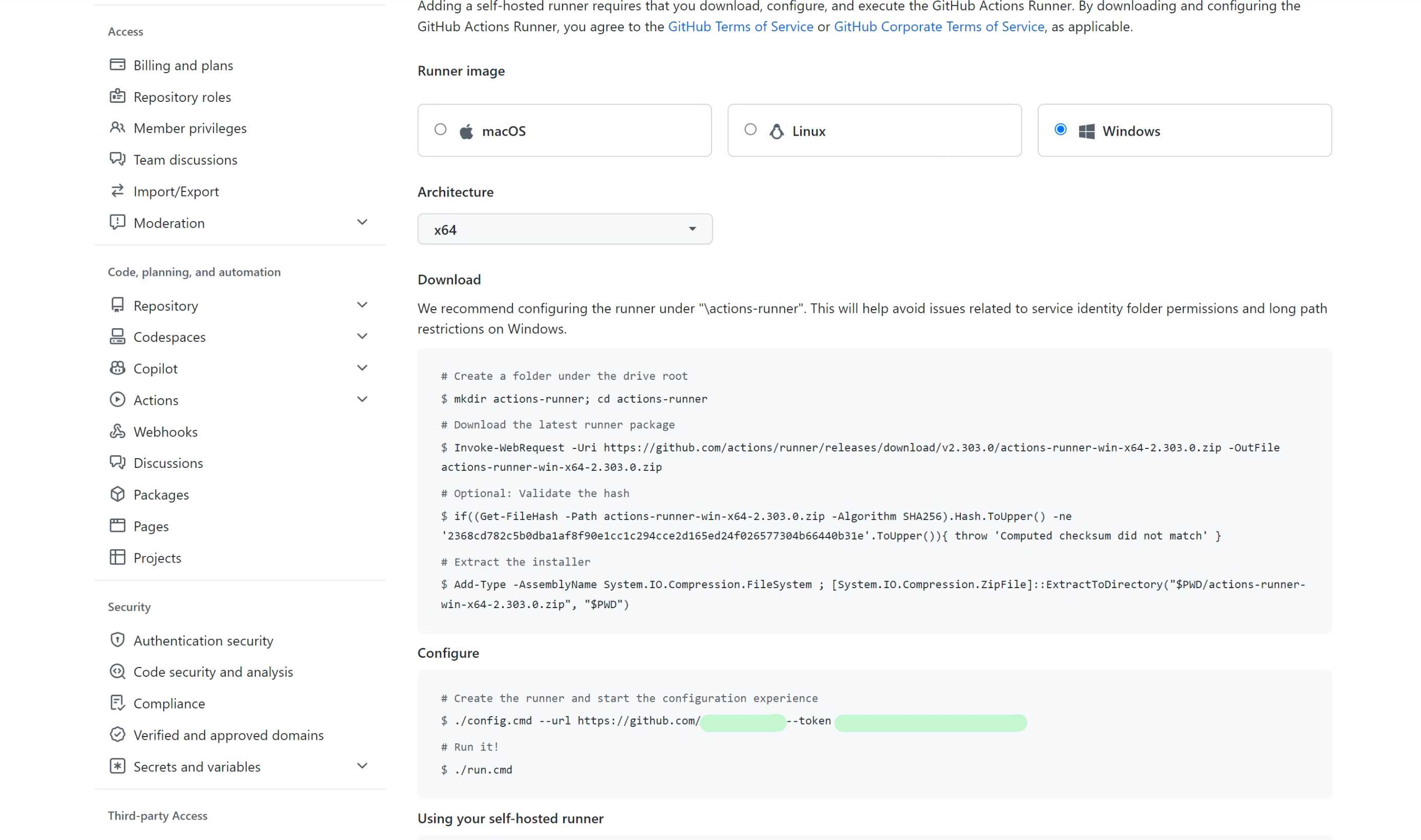1421x840 pixels.
Task: Click the Add-Type extract installer command
Action: click(x=873, y=594)
